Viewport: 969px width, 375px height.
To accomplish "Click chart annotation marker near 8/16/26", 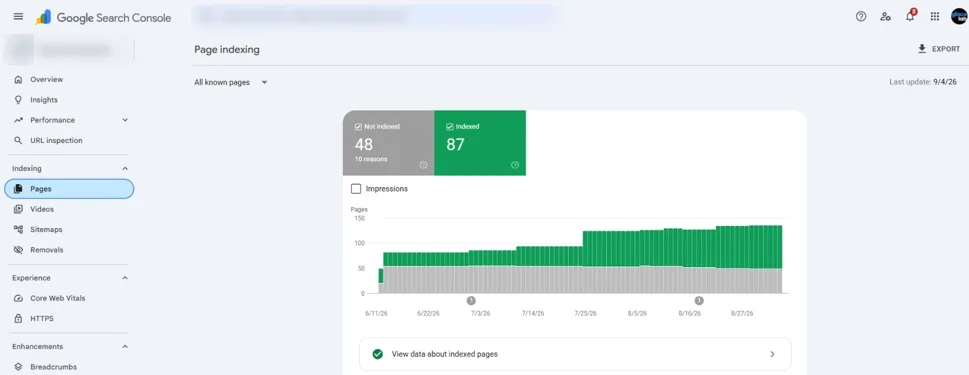I will point(699,300).
